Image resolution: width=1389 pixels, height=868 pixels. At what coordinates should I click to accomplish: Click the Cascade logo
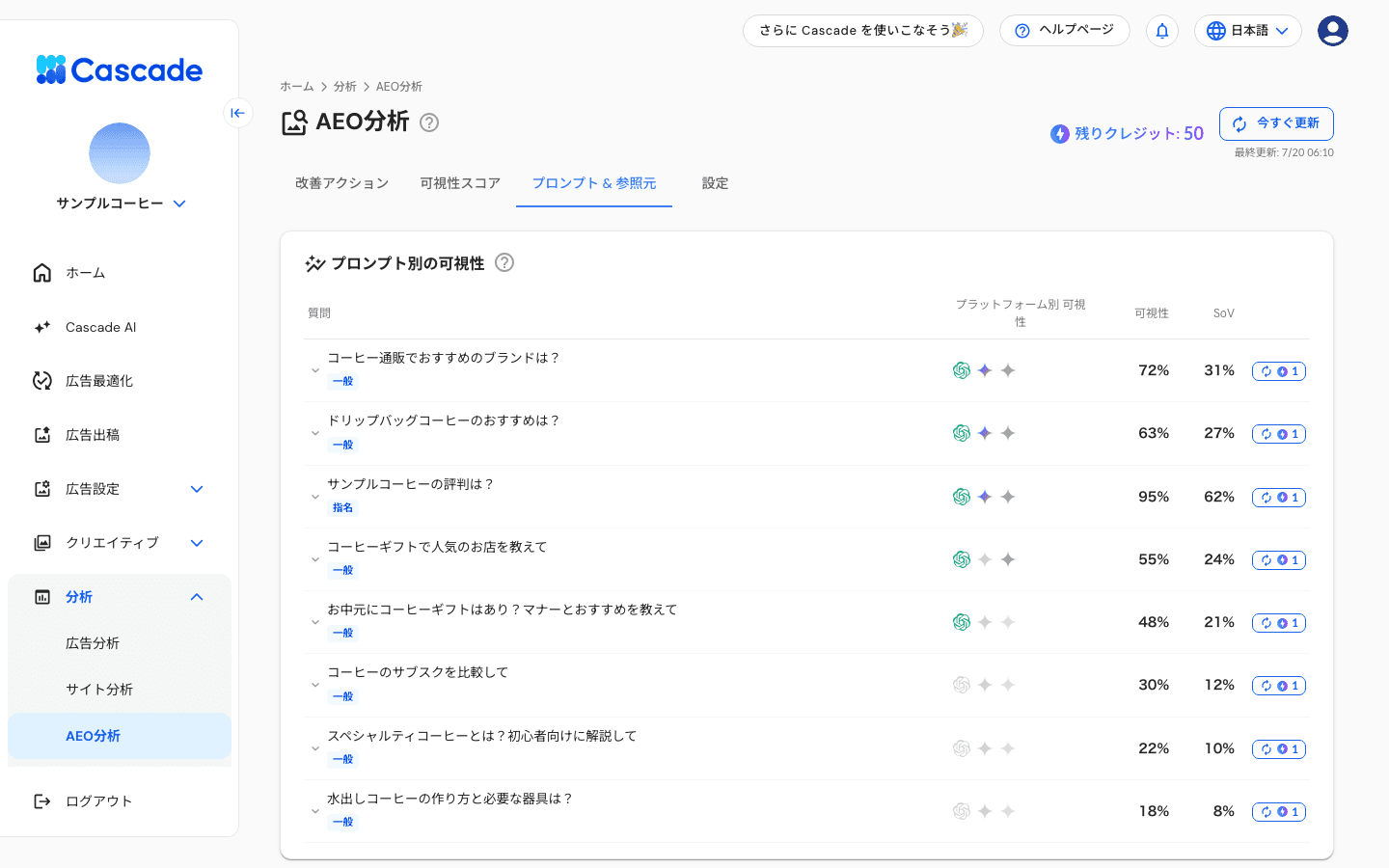click(x=120, y=69)
